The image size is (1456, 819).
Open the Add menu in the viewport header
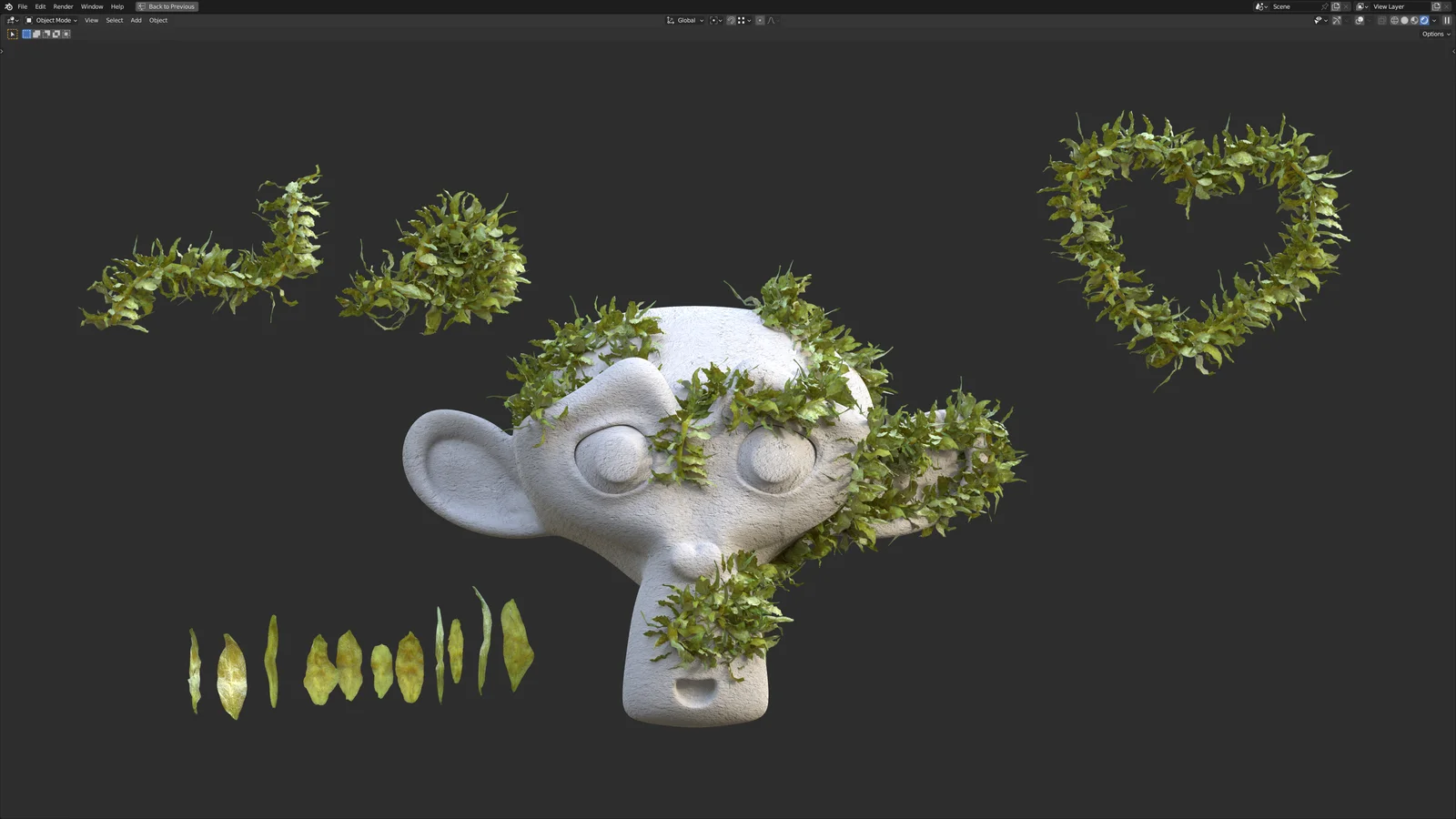[x=135, y=20]
